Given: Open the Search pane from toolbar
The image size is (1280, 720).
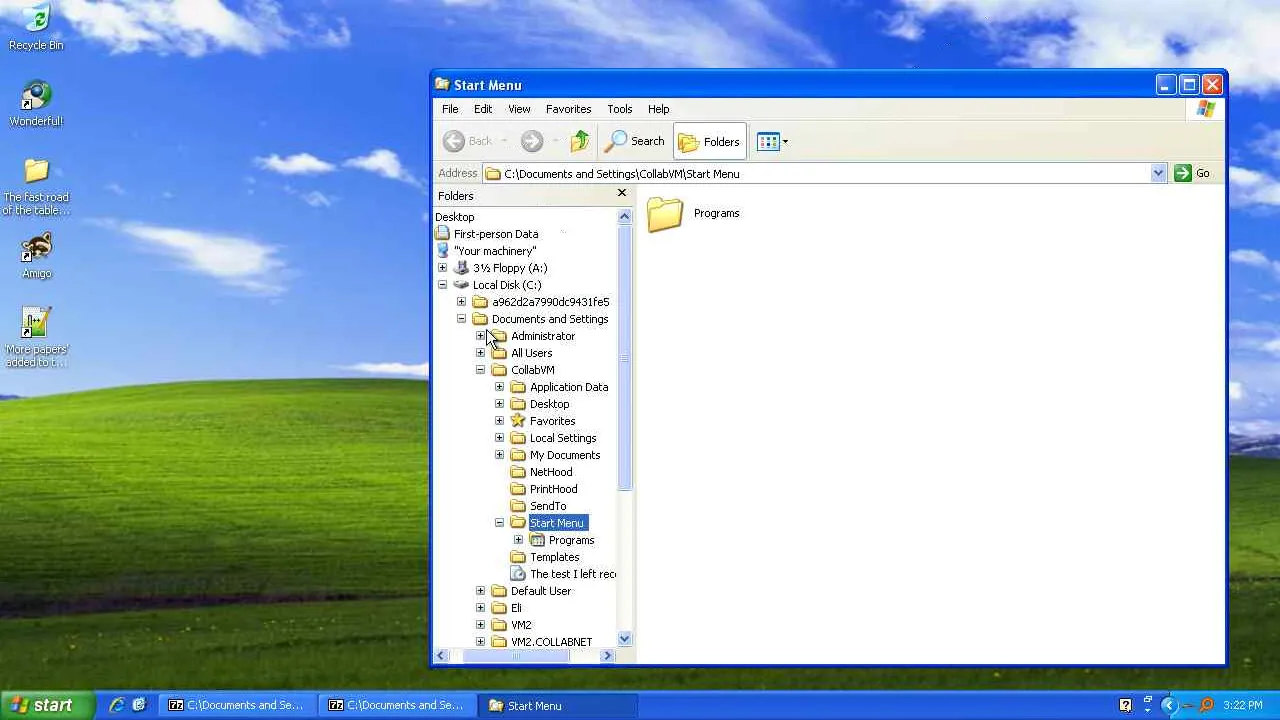Looking at the screenshot, I should 636,142.
